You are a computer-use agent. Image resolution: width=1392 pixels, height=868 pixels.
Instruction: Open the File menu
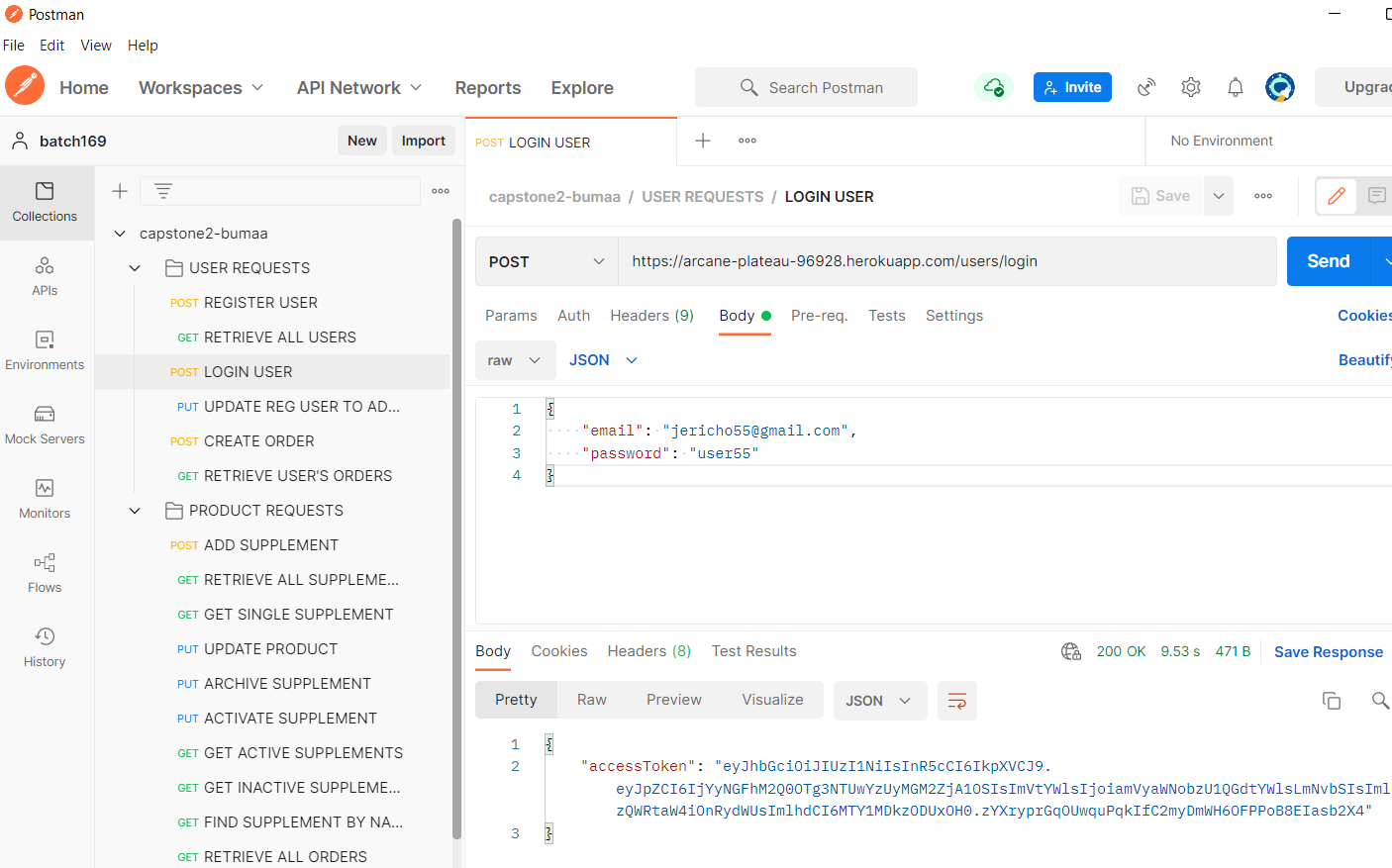(x=14, y=46)
